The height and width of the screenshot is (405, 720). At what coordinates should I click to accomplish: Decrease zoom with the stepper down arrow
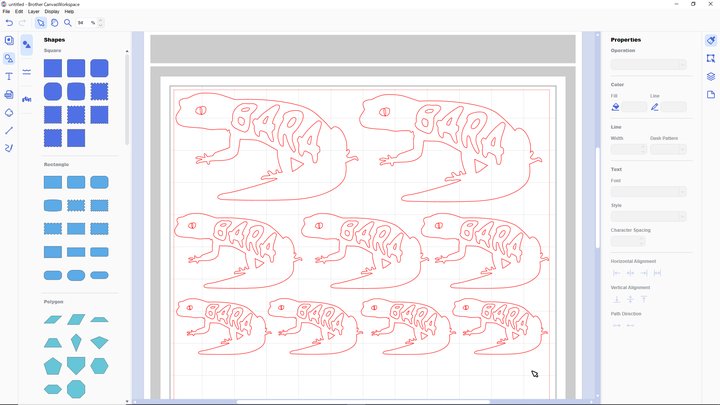101,25
